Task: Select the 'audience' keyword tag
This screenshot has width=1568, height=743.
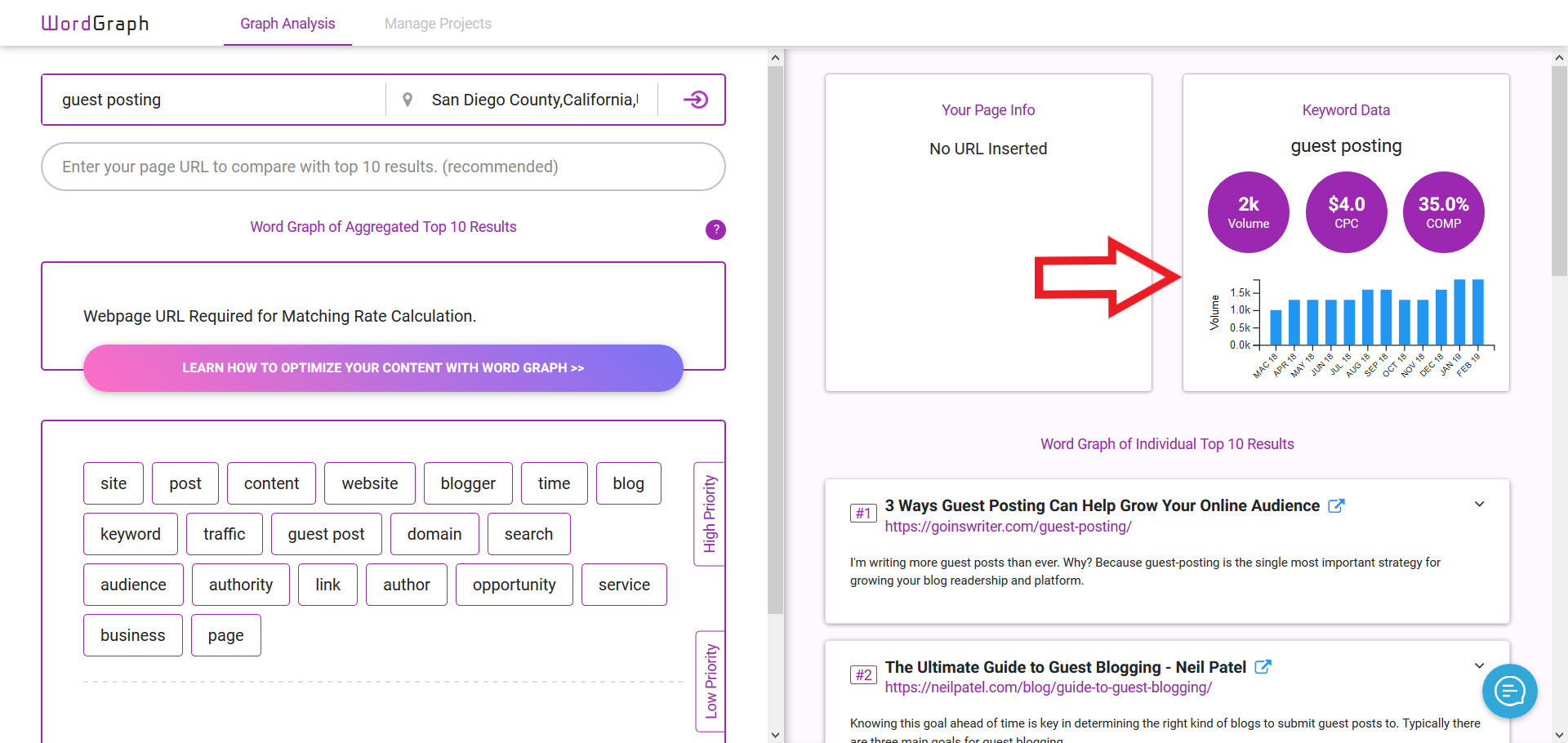Action: [x=133, y=585]
